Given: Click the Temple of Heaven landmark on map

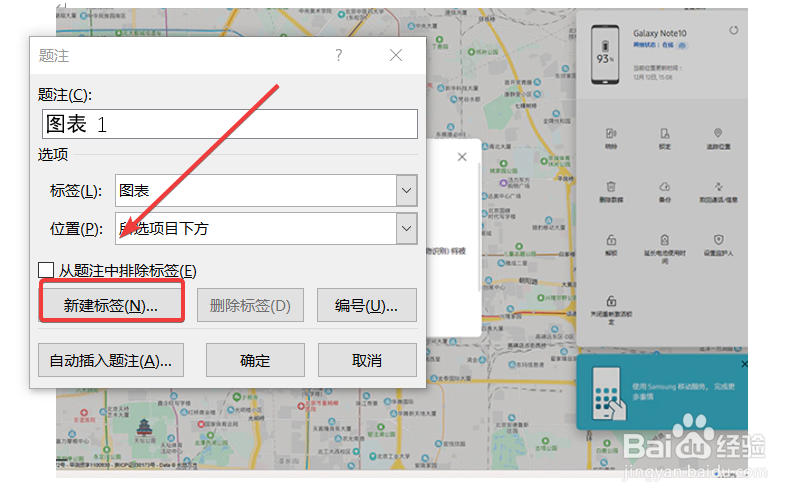Looking at the screenshot, I should (144, 428).
